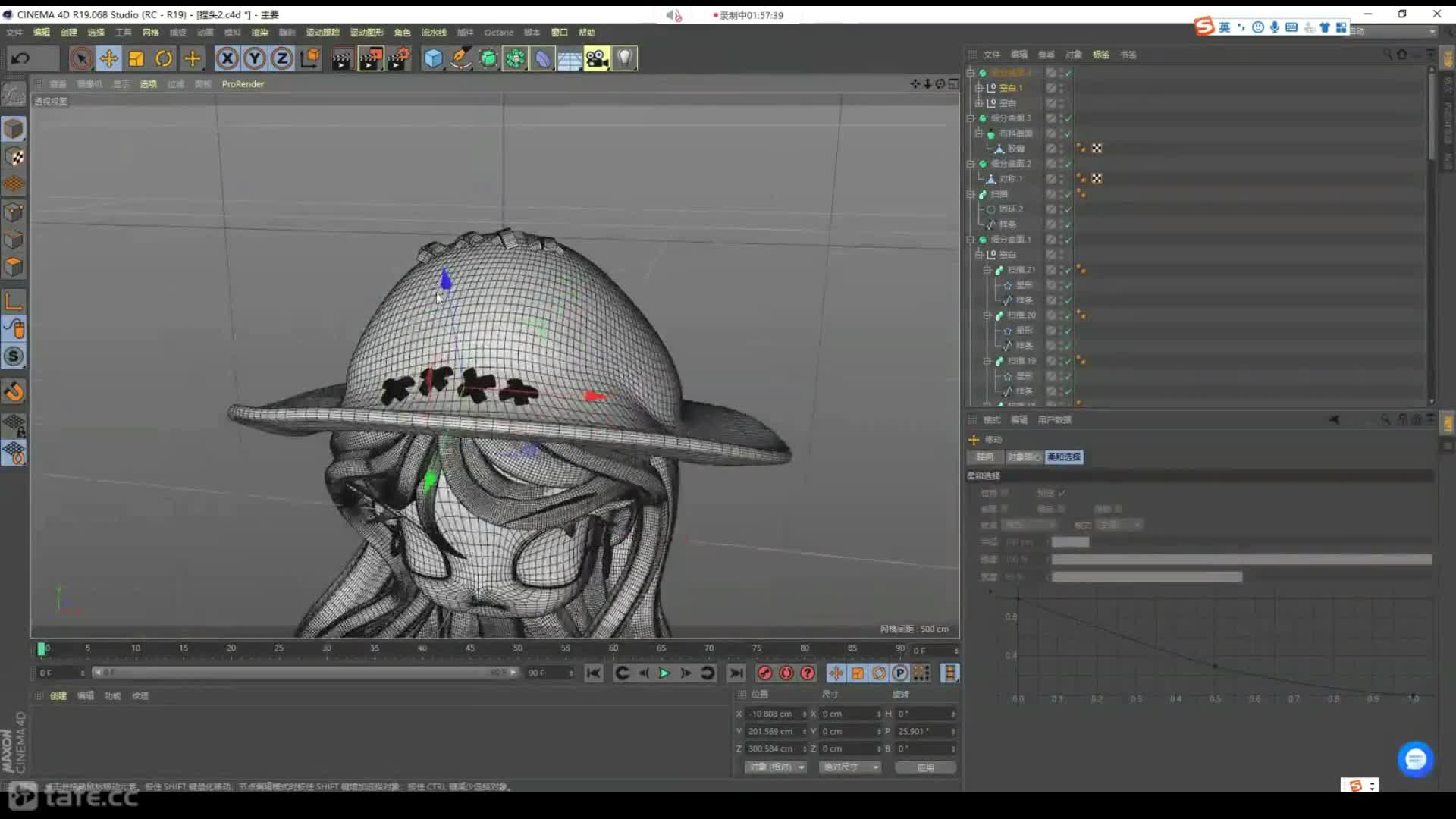The width and height of the screenshot is (1456, 819).
Task: Click the radius slider in soft selection
Action: tap(1070, 542)
